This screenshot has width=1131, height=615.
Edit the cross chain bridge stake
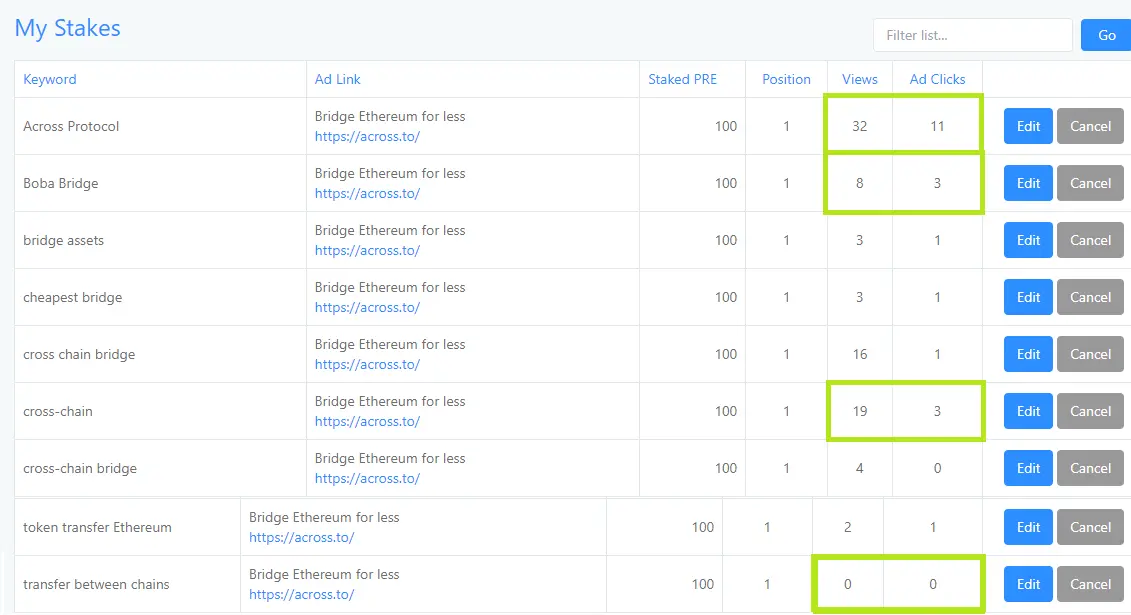(x=1028, y=354)
